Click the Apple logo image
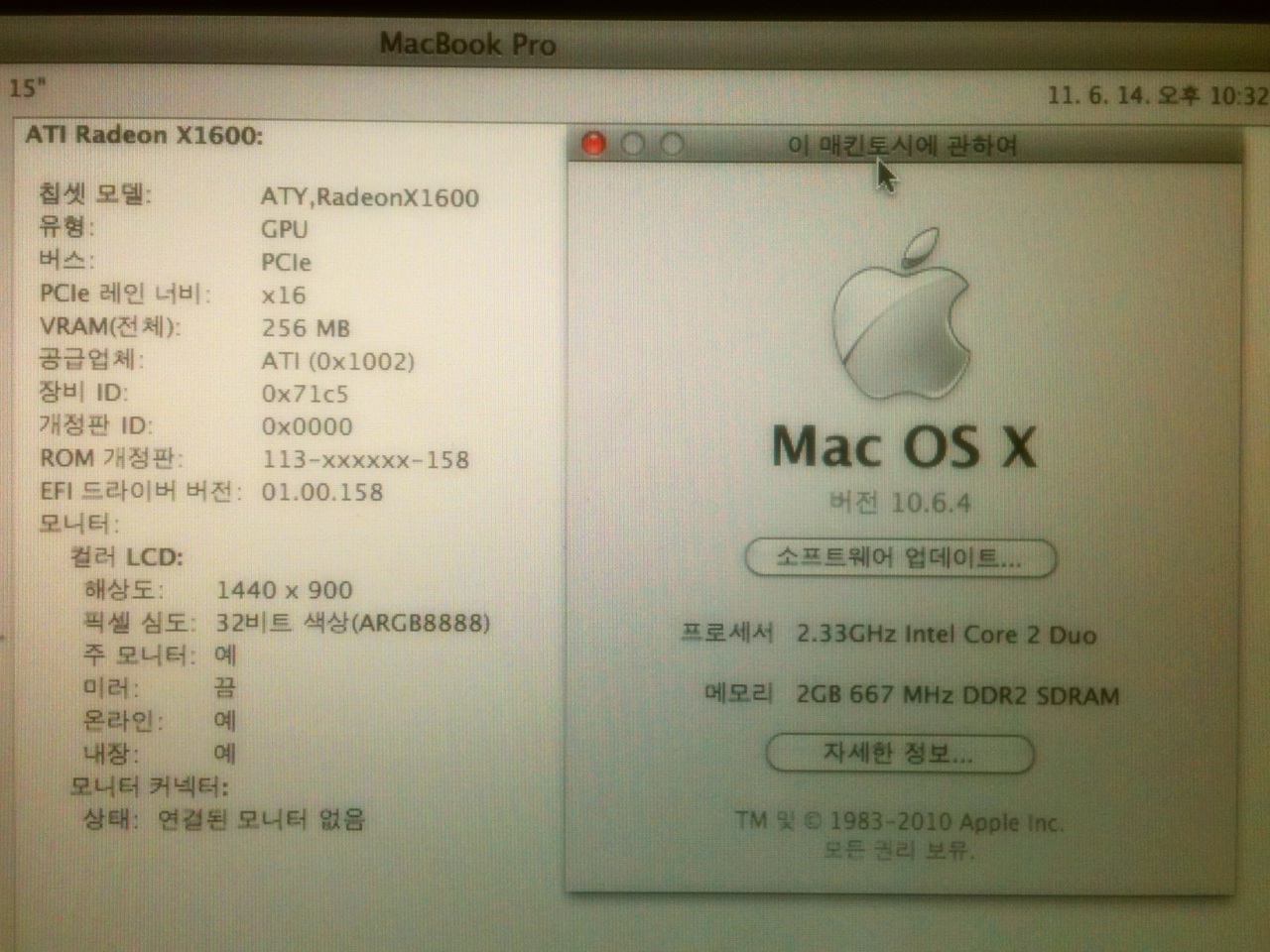Screen dimensions: 1270x952 (x=901, y=315)
